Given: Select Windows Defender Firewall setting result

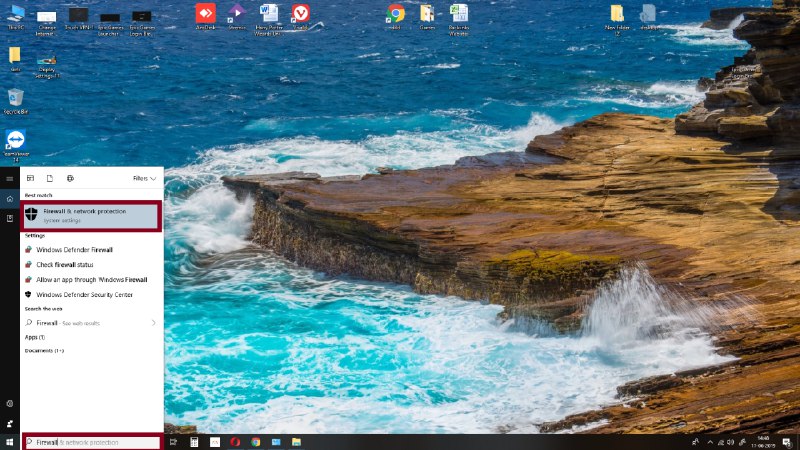Looking at the screenshot, I should [x=74, y=249].
